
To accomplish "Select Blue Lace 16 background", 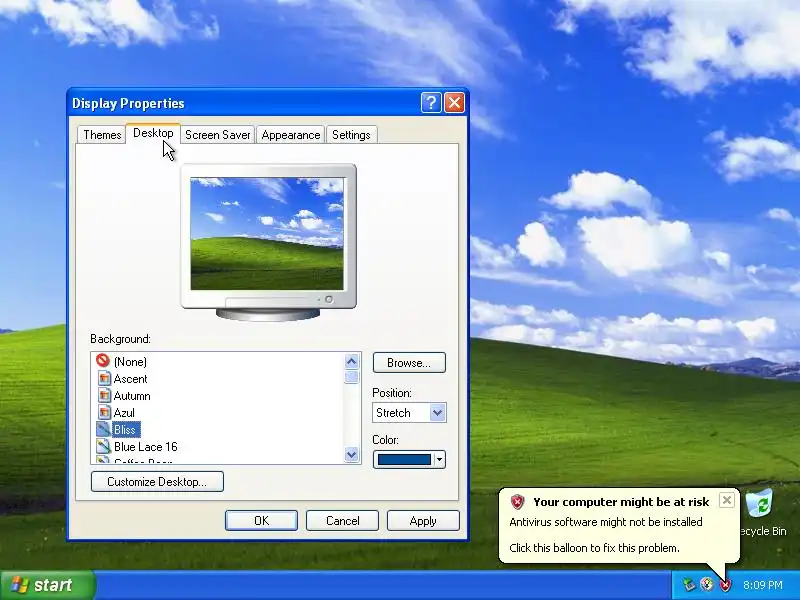I will point(145,447).
